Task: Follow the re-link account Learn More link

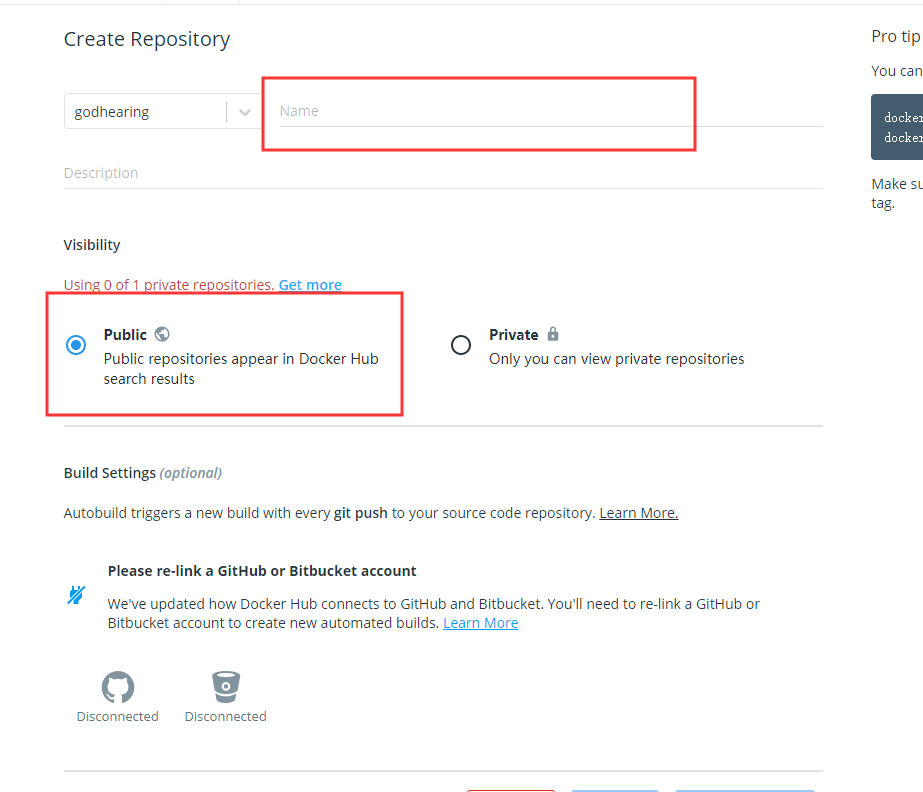Action: 480,623
